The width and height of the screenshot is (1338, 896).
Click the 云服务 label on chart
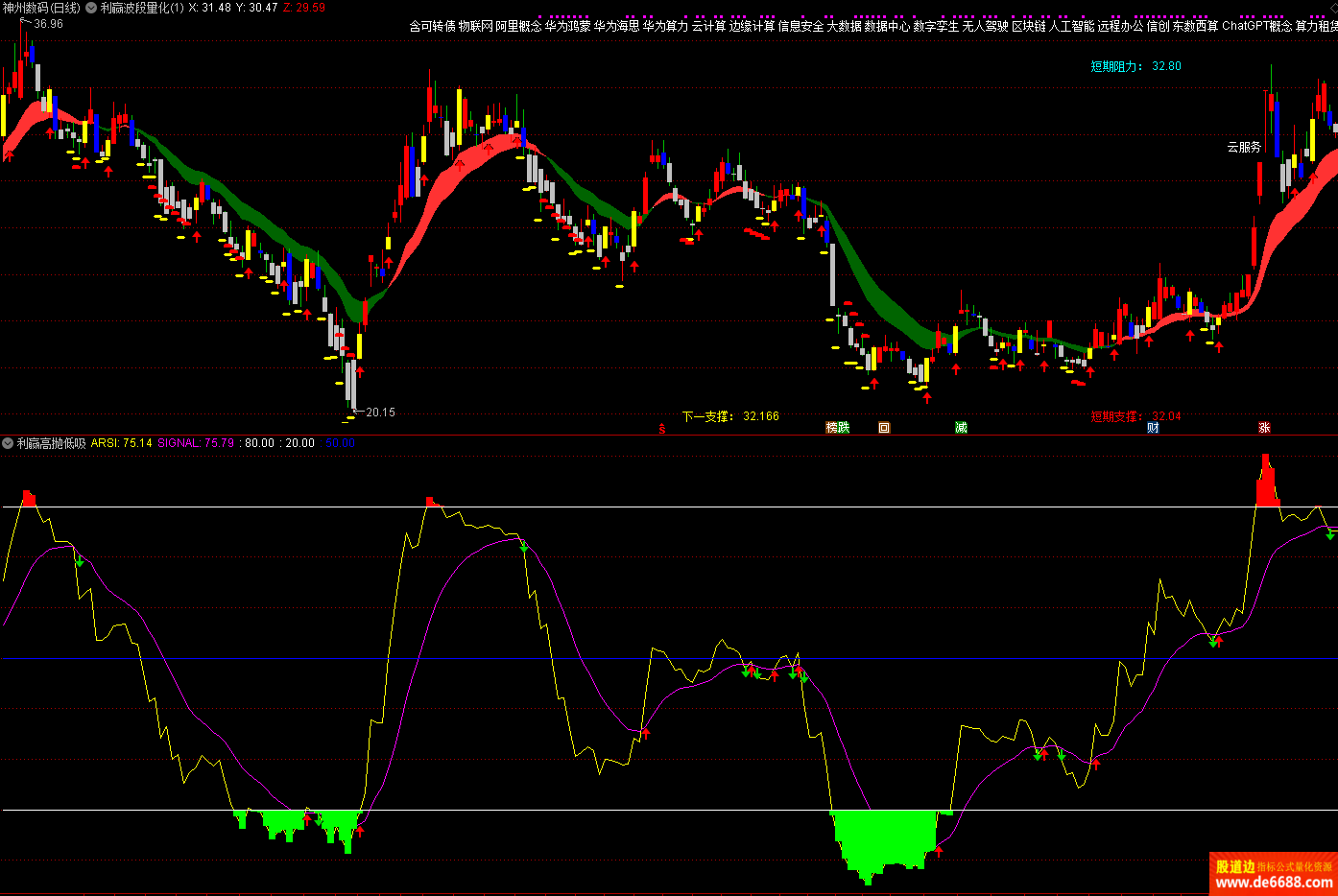tap(1244, 147)
